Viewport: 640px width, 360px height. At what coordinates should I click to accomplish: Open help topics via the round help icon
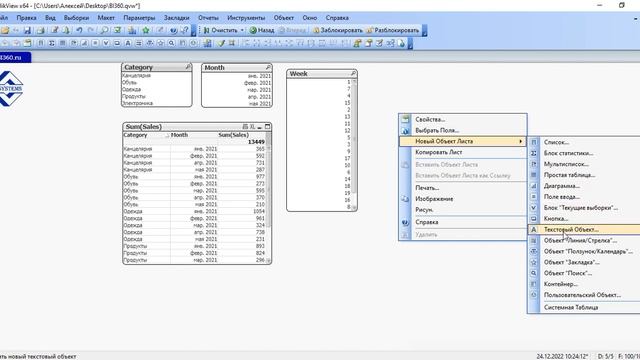click(173, 30)
